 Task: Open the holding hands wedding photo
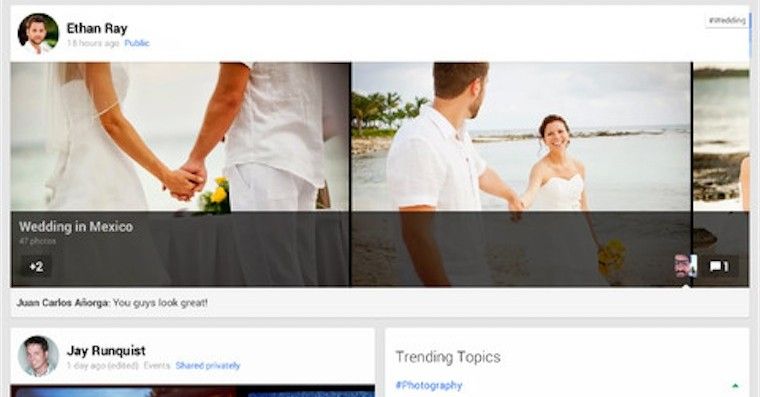(x=180, y=137)
